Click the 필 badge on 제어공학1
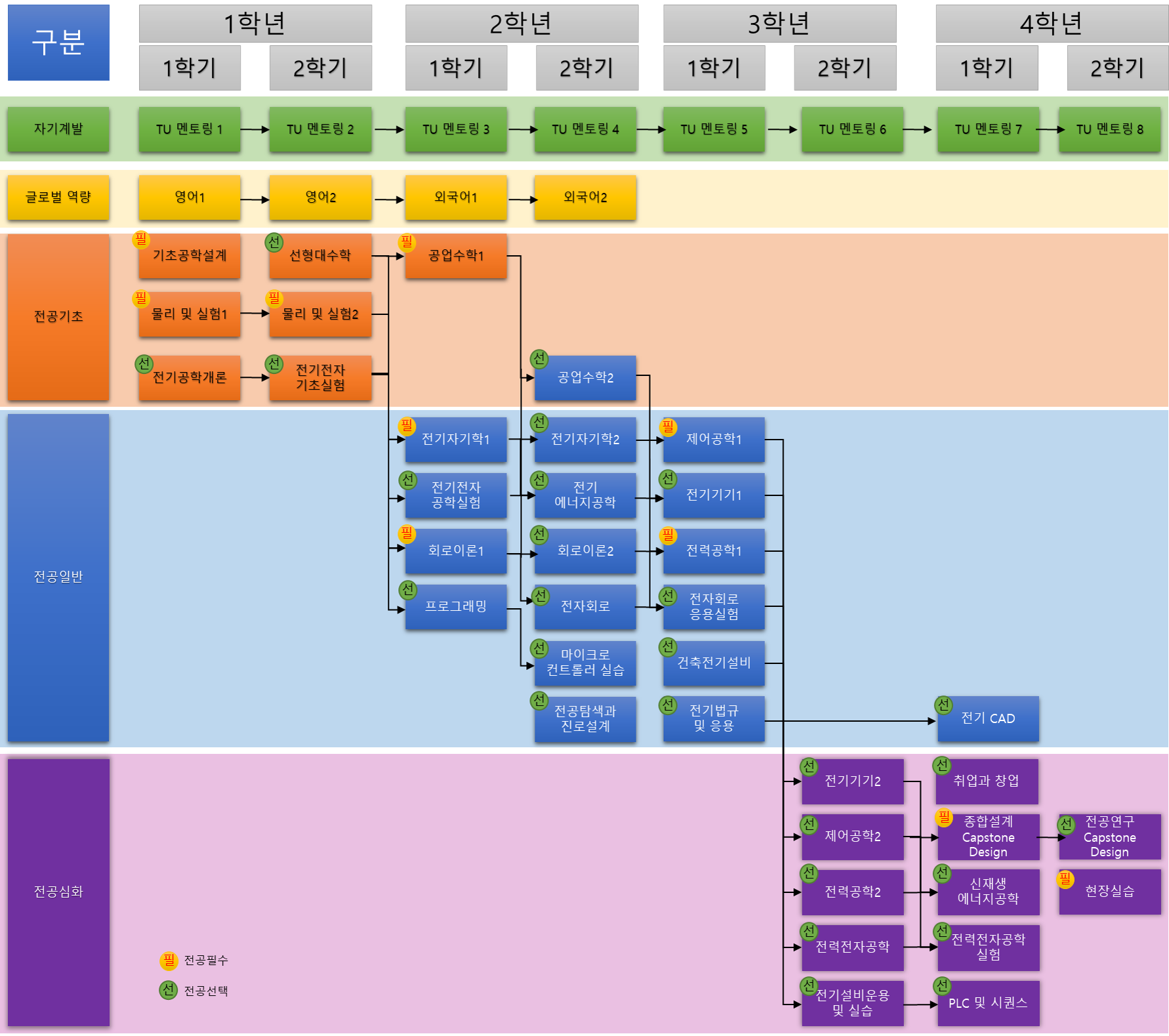This screenshot has height=1036, width=1169. click(x=668, y=427)
